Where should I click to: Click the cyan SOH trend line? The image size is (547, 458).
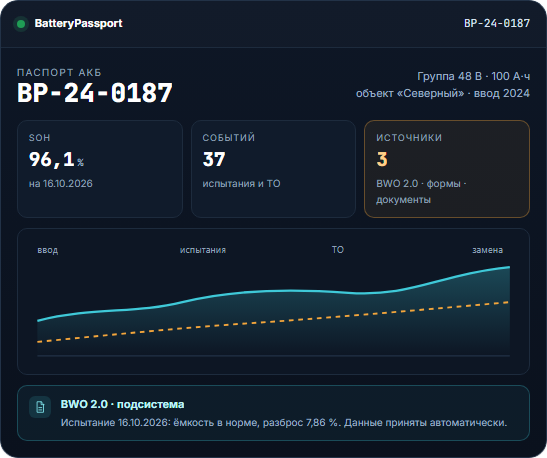point(274,291)
